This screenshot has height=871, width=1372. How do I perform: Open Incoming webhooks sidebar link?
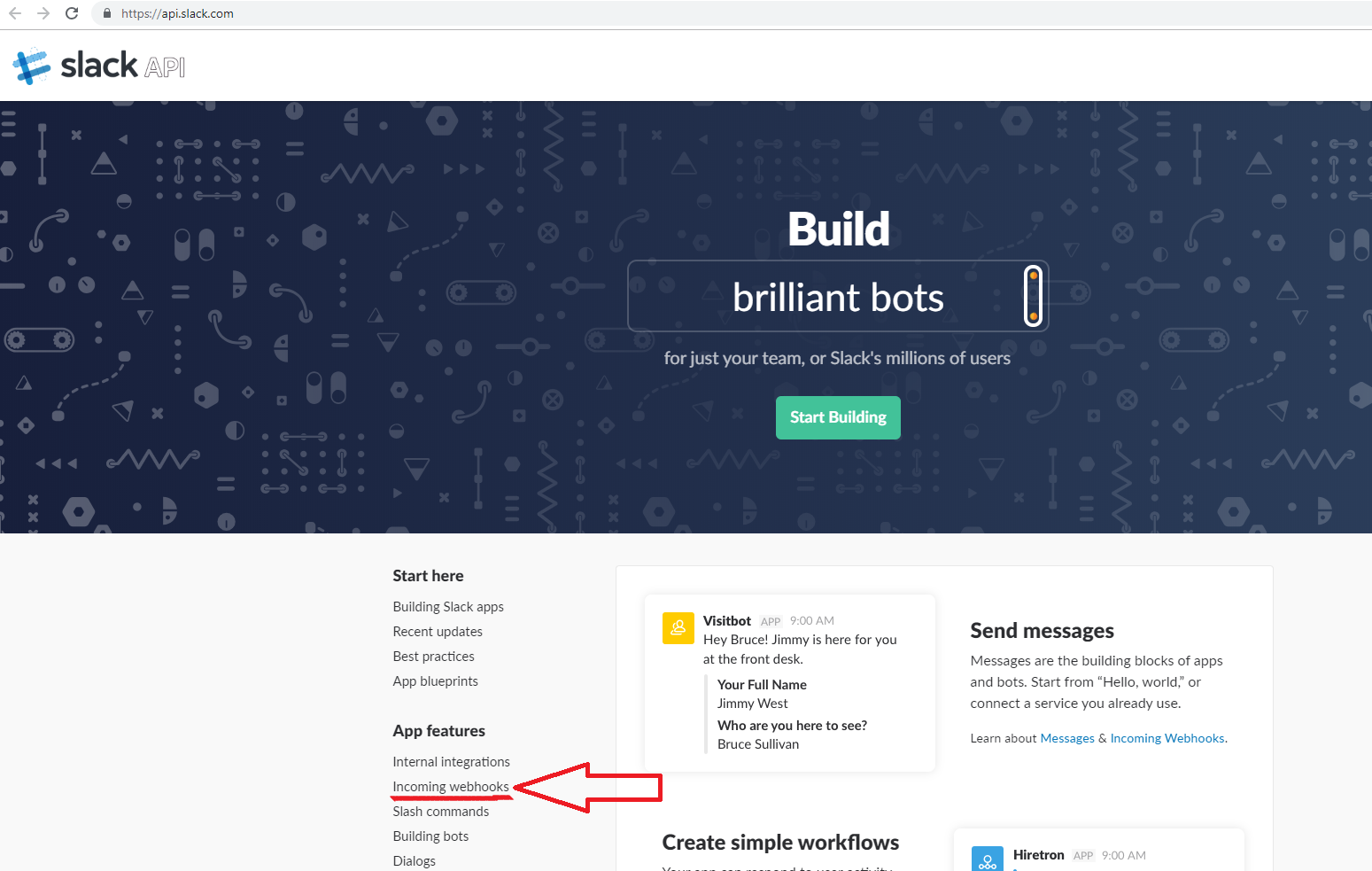click(451, 787)
